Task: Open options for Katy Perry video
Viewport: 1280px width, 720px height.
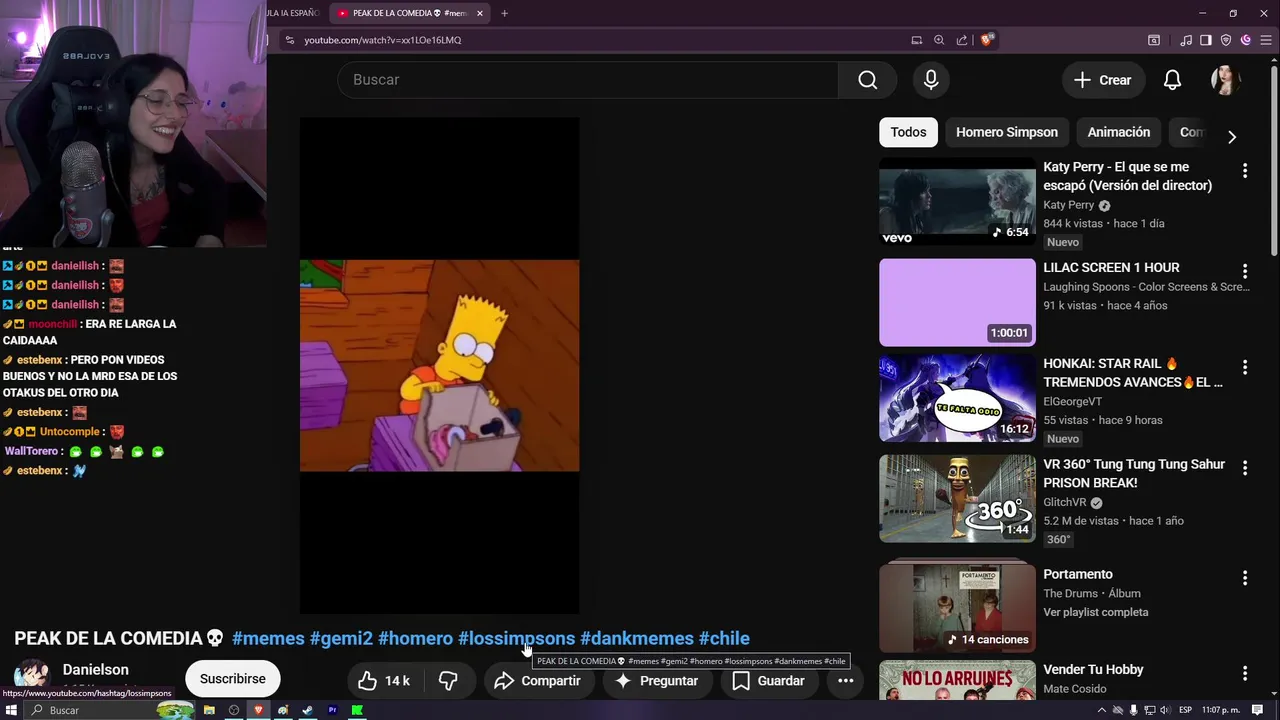Action: tap(1245, 171)
